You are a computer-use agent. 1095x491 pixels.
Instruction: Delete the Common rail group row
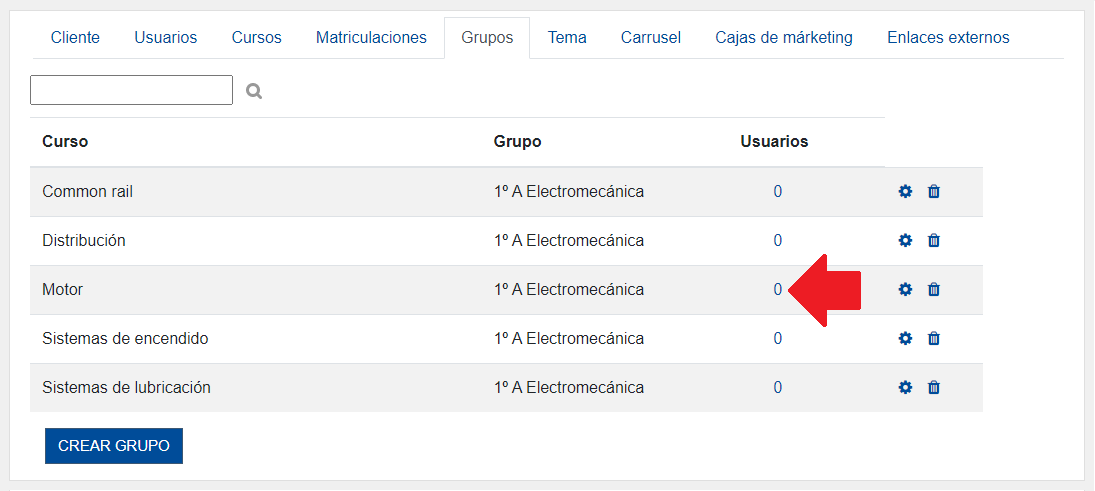coord(934,191)
